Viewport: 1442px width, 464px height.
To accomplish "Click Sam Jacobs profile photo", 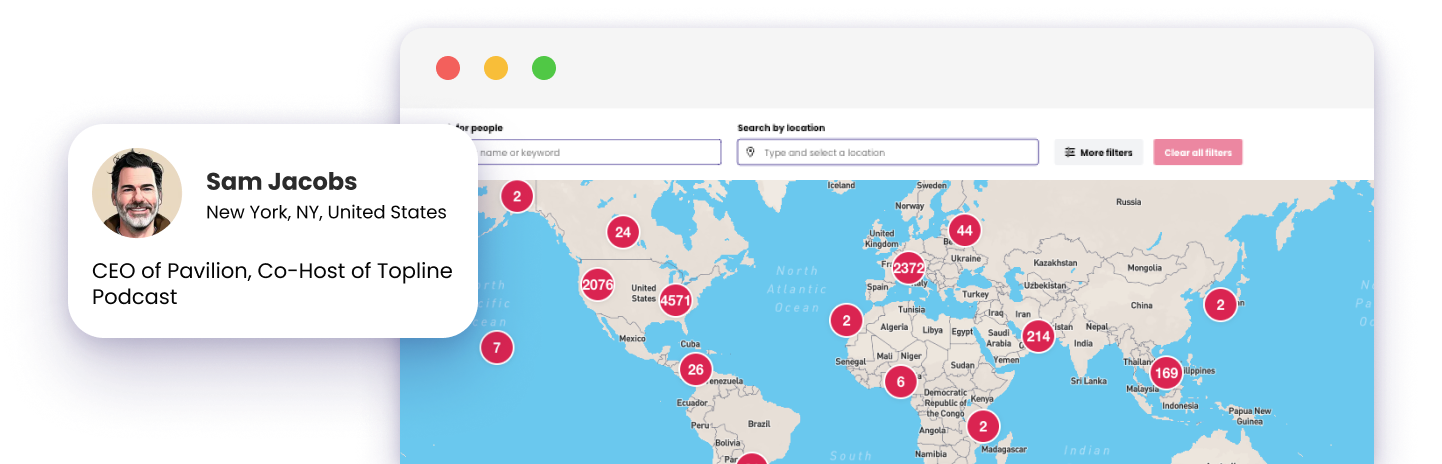I will pyautogui.click(x=137, y=193).
